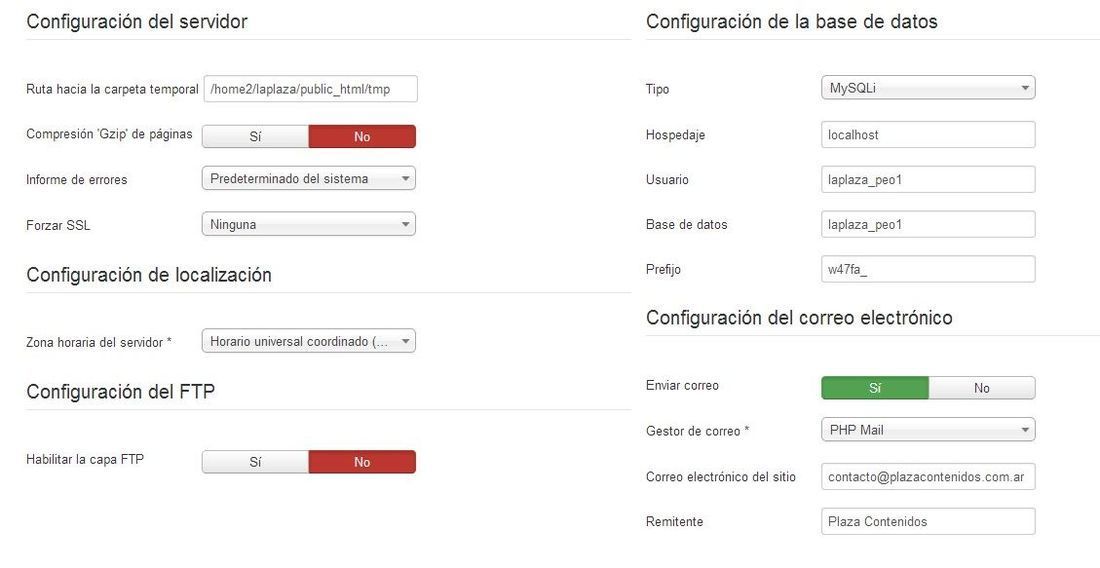Click the Gestor de correo label
This screenshot has width=1100, height=568.
point(697,431)
